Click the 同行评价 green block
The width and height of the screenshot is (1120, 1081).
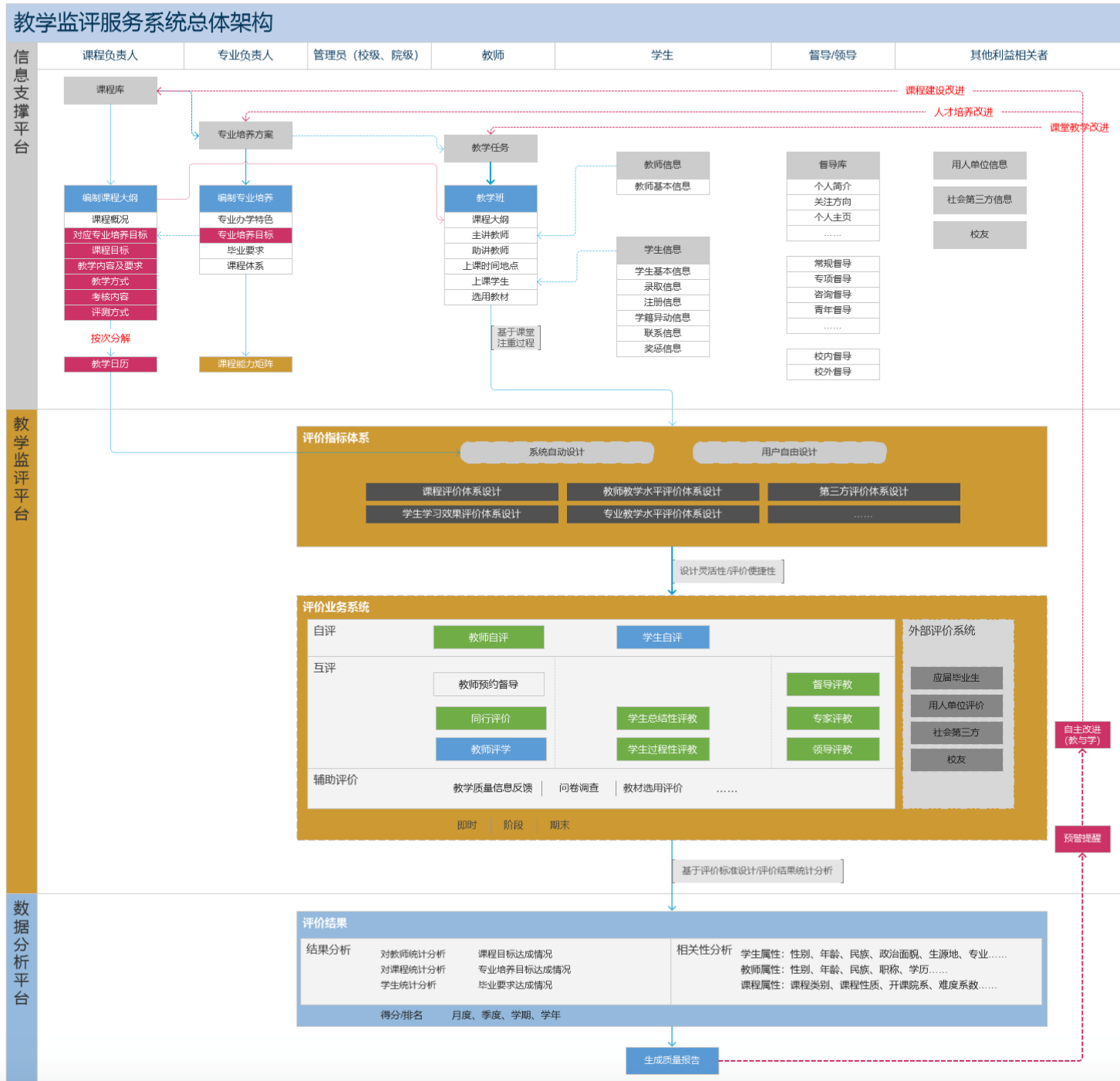pyautogui.click(x=491, y=719)
